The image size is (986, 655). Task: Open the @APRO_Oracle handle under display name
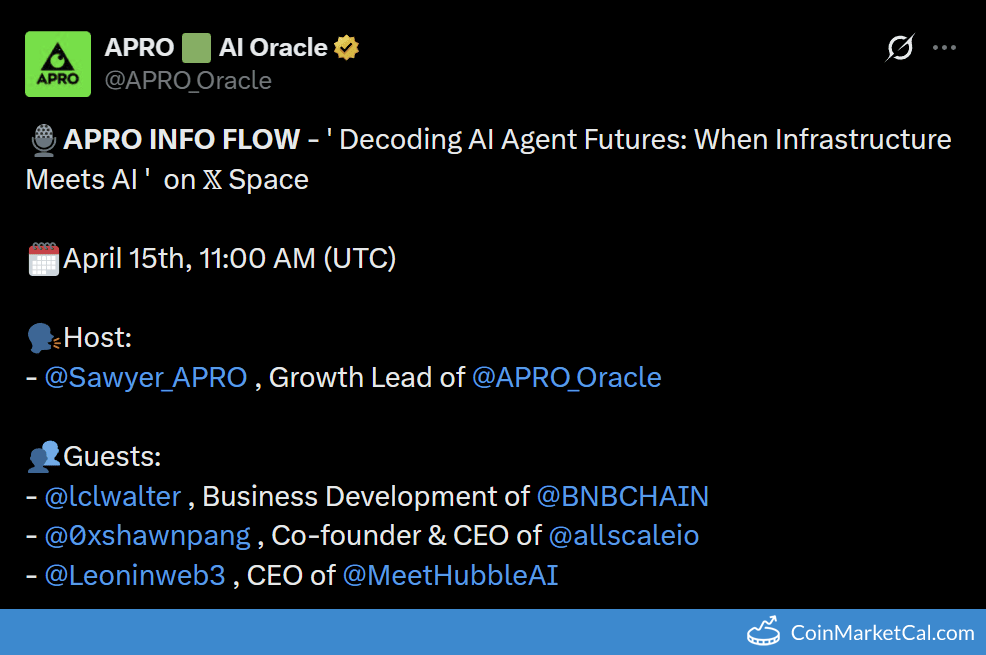188,80
